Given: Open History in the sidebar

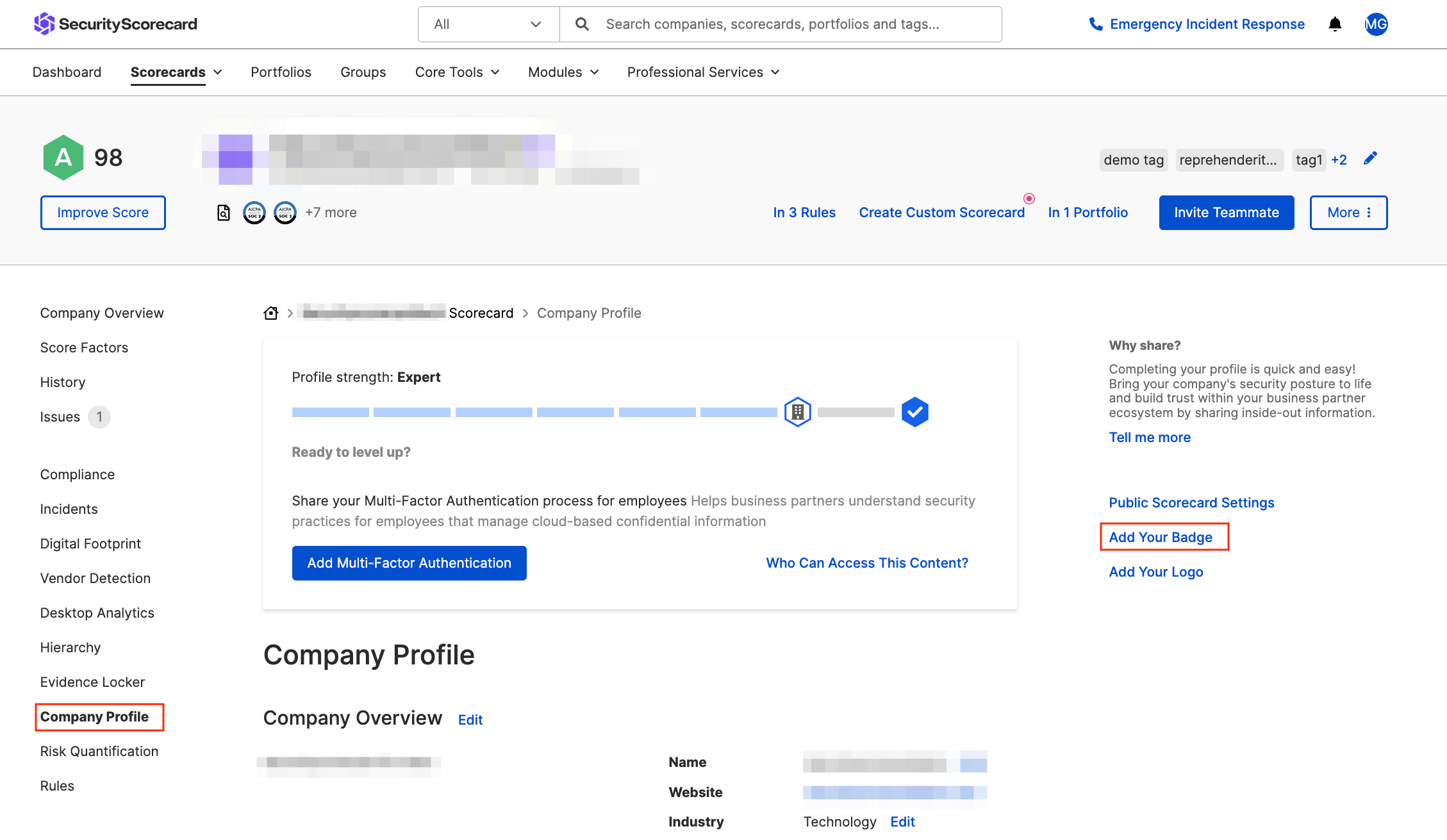Looking at the screenshot, I should 63,382.
